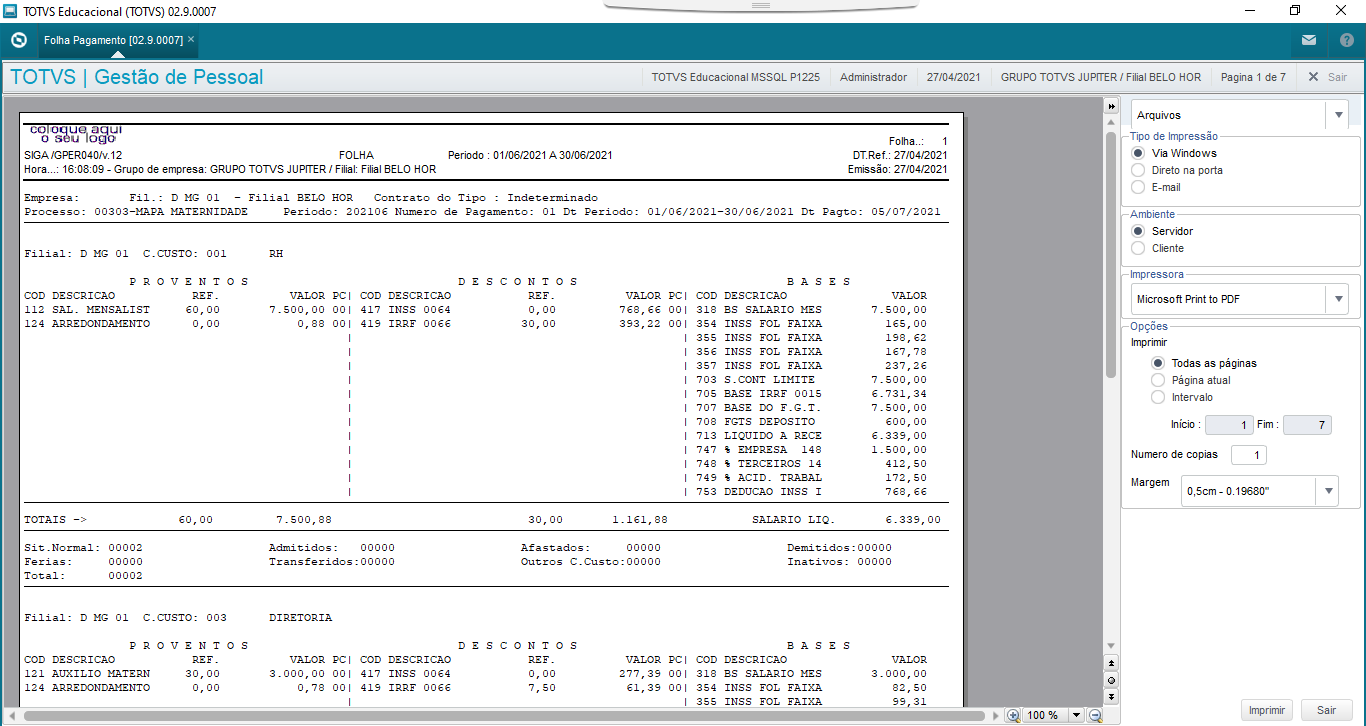This screenshot has height=726, width=1366.
Task: Click the 419 IRRF 0066 row under RH
Action: click(522, 324)
